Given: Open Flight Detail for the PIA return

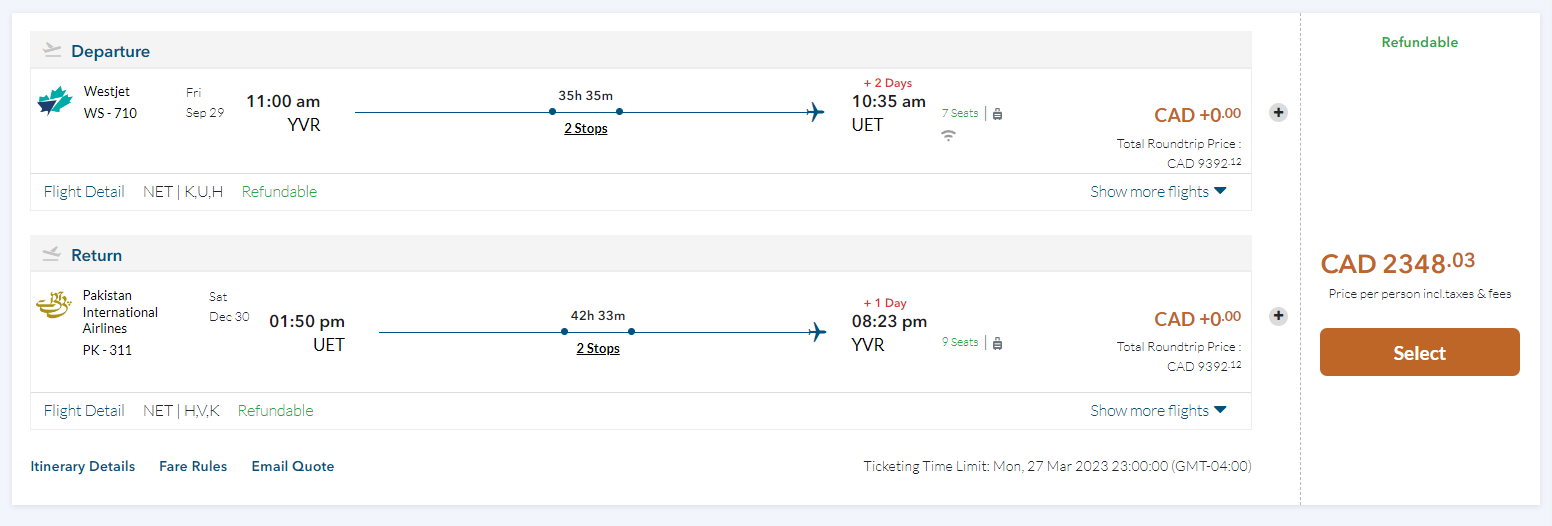Looking at the screenshot, I should coord(84,411).
